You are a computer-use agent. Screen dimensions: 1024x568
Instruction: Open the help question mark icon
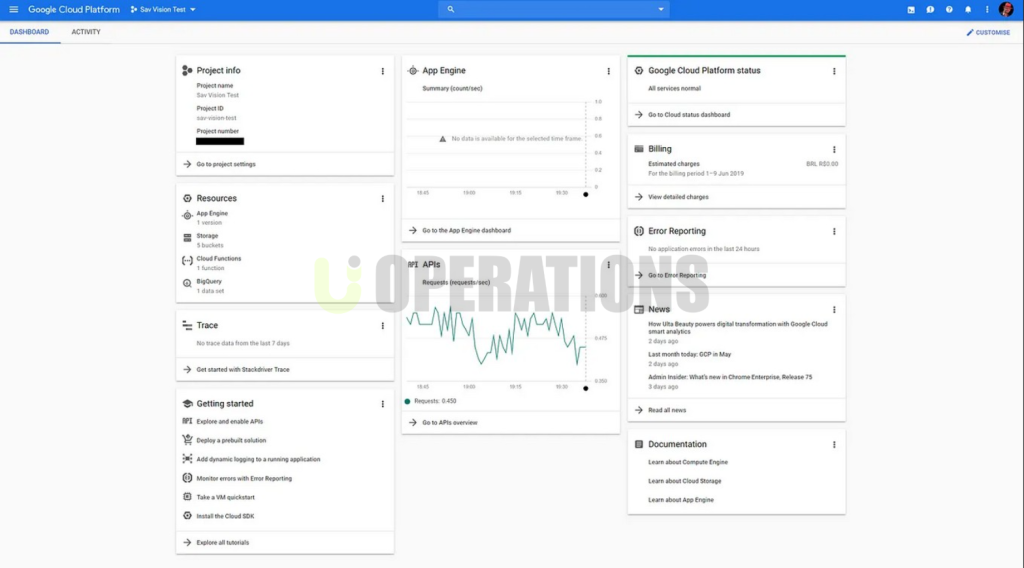click(x=949, y=10)
